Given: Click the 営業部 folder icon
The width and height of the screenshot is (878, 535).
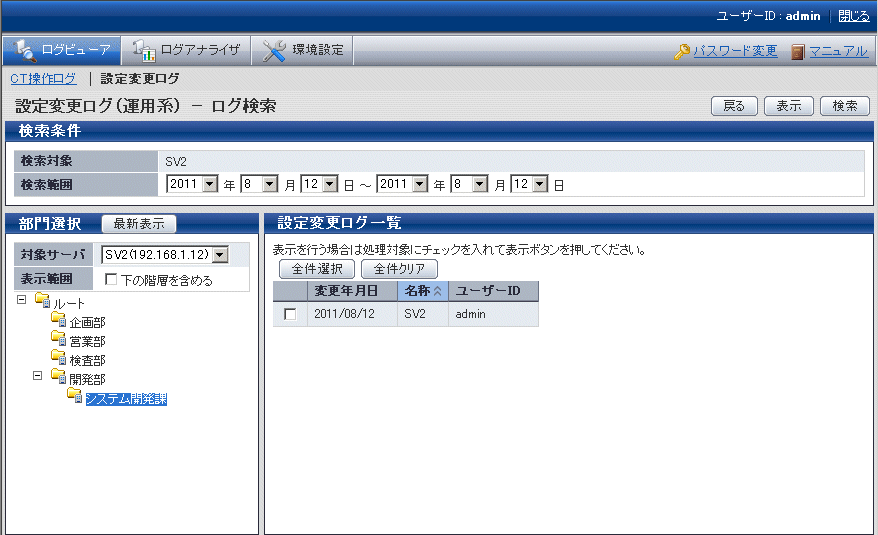Looking at the screenshot, I should (59, 338).
